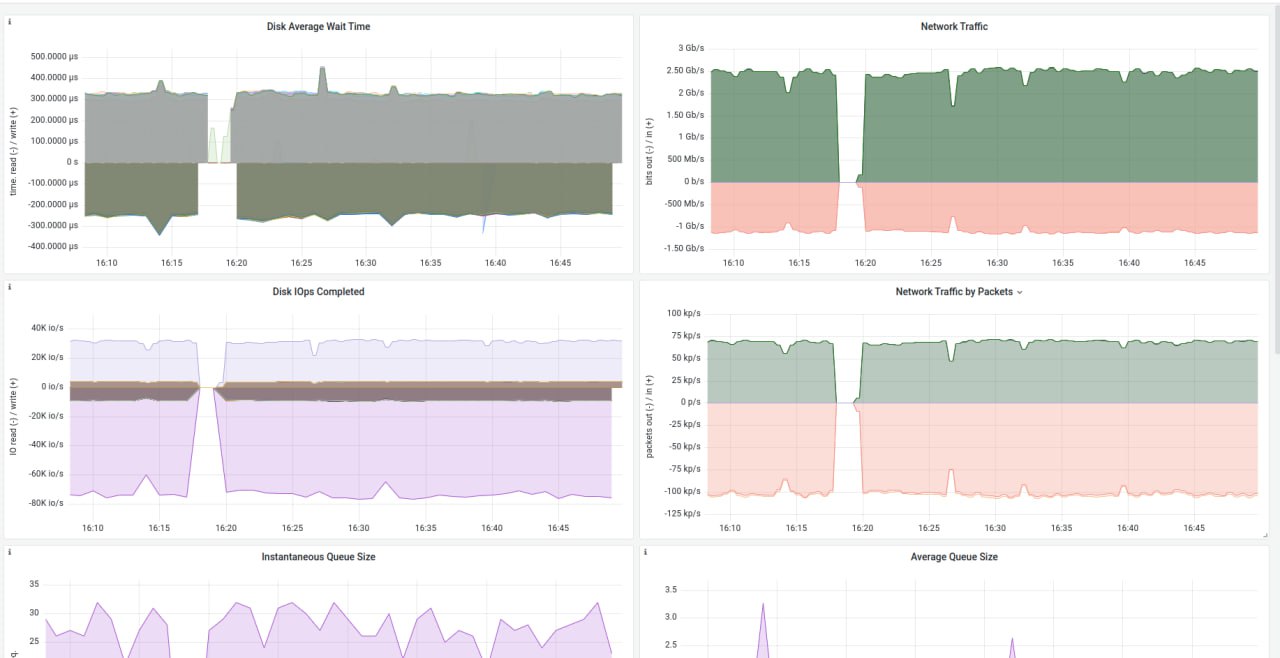Click info icon on Instantaneous Queue Size panel
This screenshot has width=1280, height=658.
coord(10,552)
